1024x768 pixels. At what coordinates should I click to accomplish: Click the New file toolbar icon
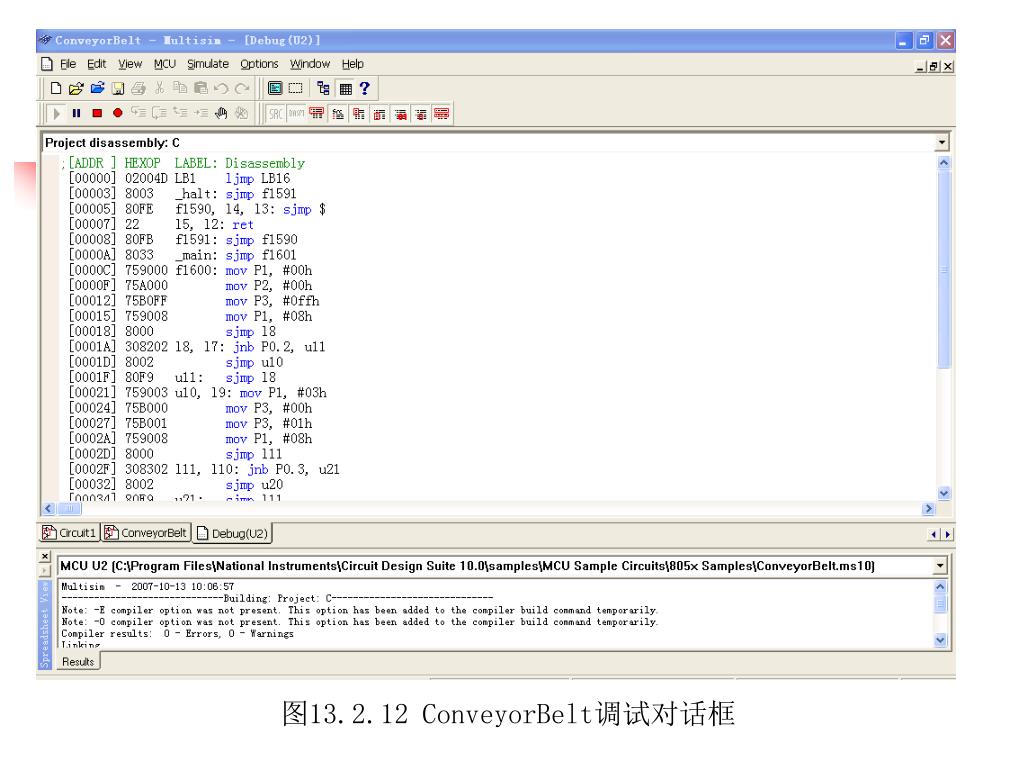click(56, 88)
